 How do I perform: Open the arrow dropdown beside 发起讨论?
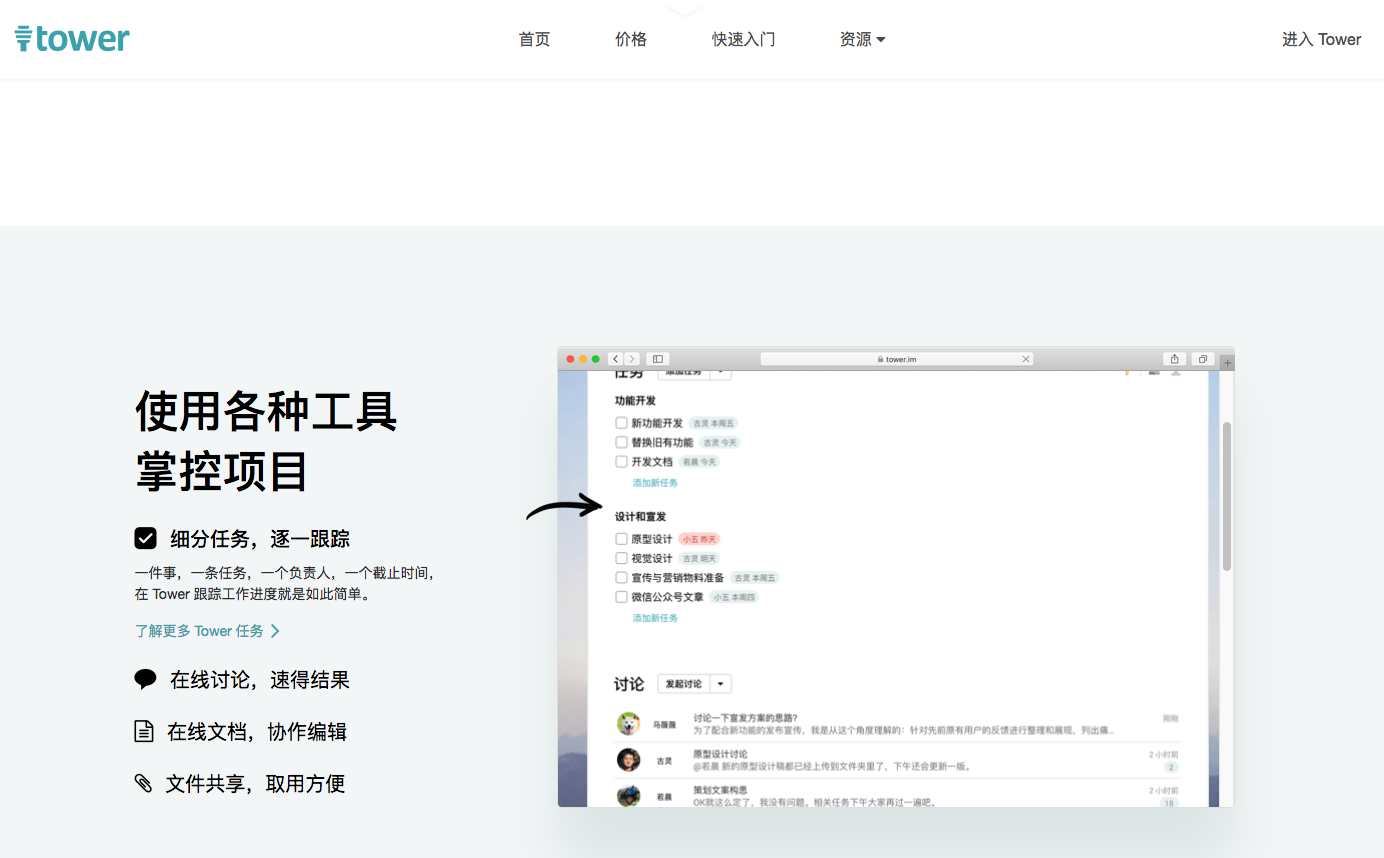pyautogui.click(x=721, y=684)
